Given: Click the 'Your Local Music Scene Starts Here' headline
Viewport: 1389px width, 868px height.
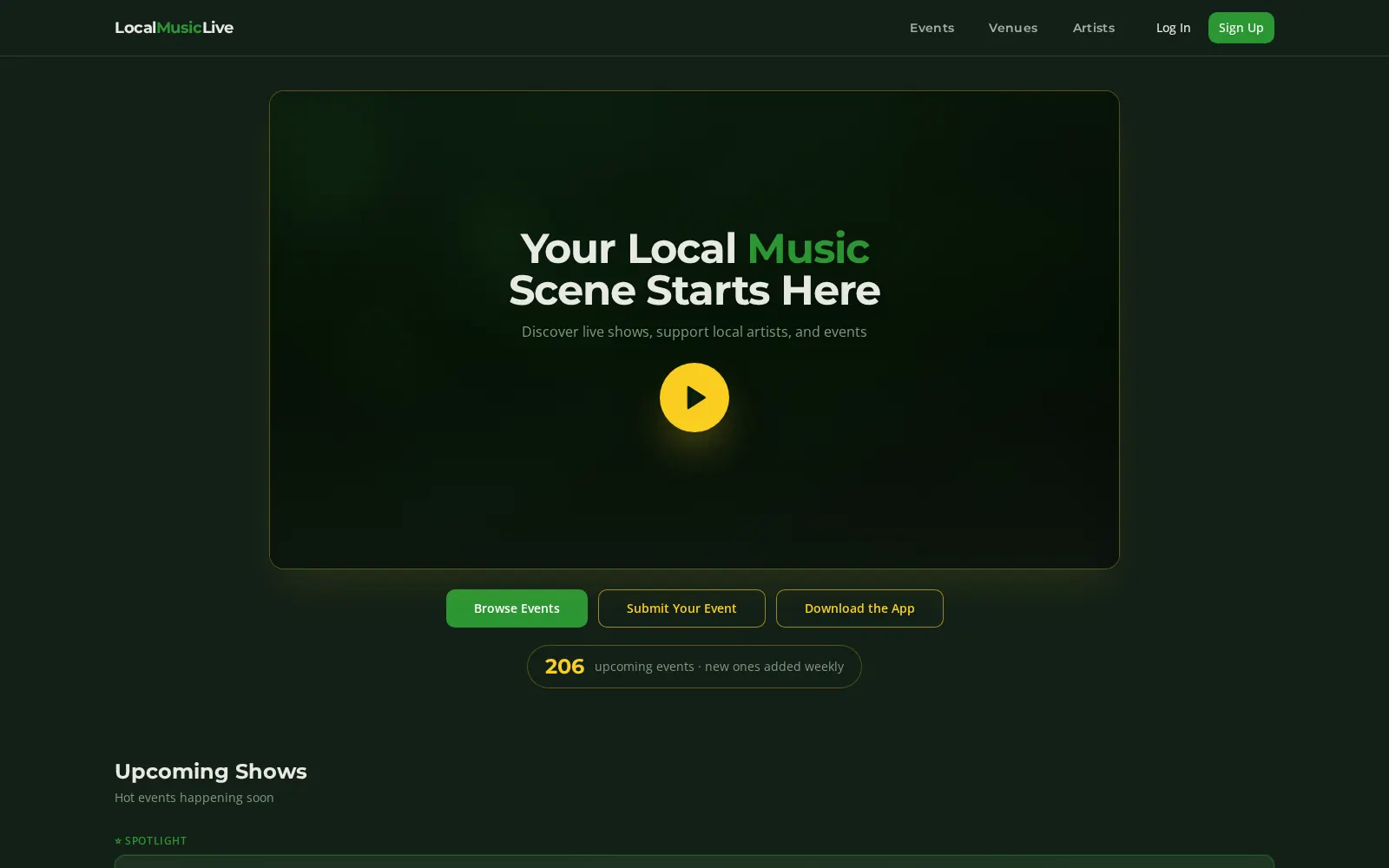Looking at the screenshot, I should (x=694, y=269).
